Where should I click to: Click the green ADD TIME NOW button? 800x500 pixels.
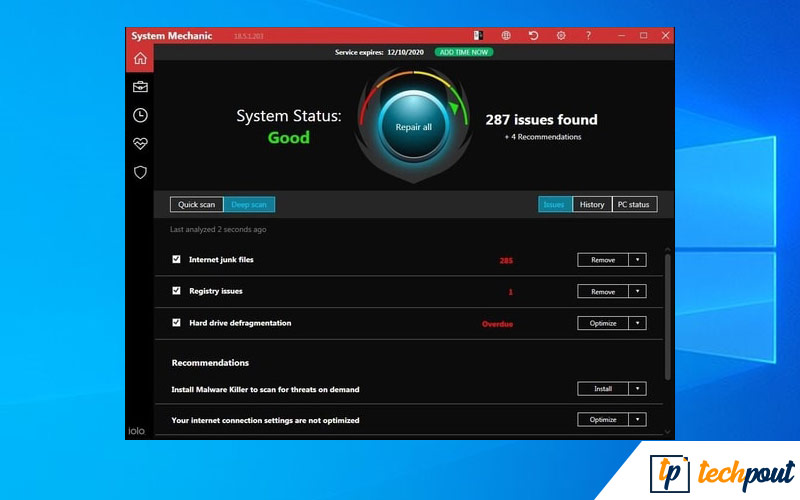coord(463,52)
